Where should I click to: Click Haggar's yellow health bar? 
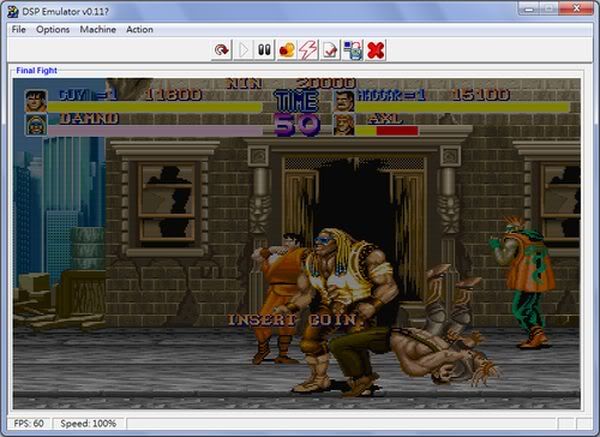click(x=463, y=107)
